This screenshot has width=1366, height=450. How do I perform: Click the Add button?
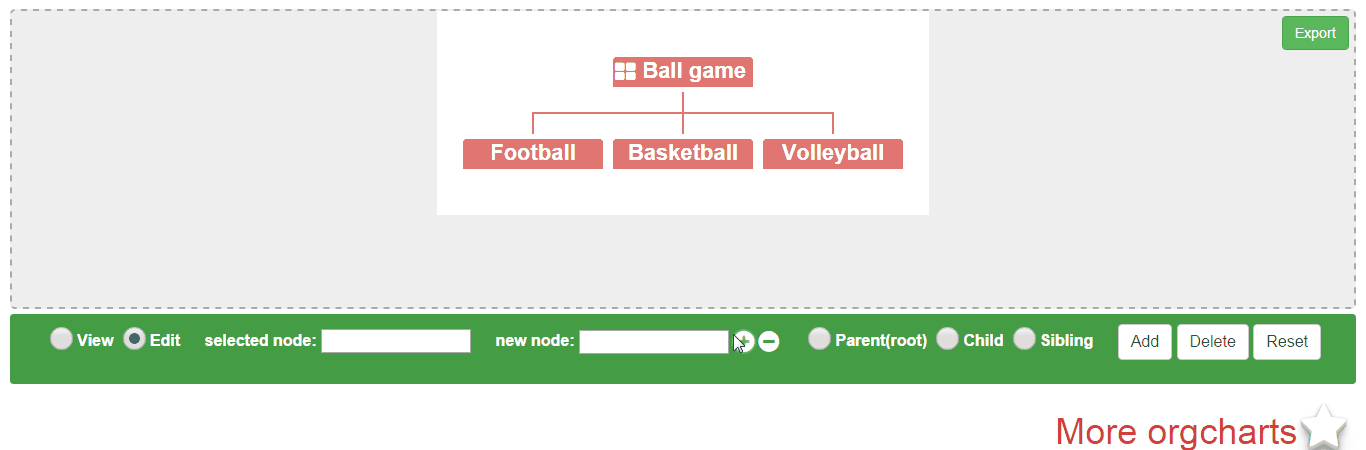[1145, 342]
